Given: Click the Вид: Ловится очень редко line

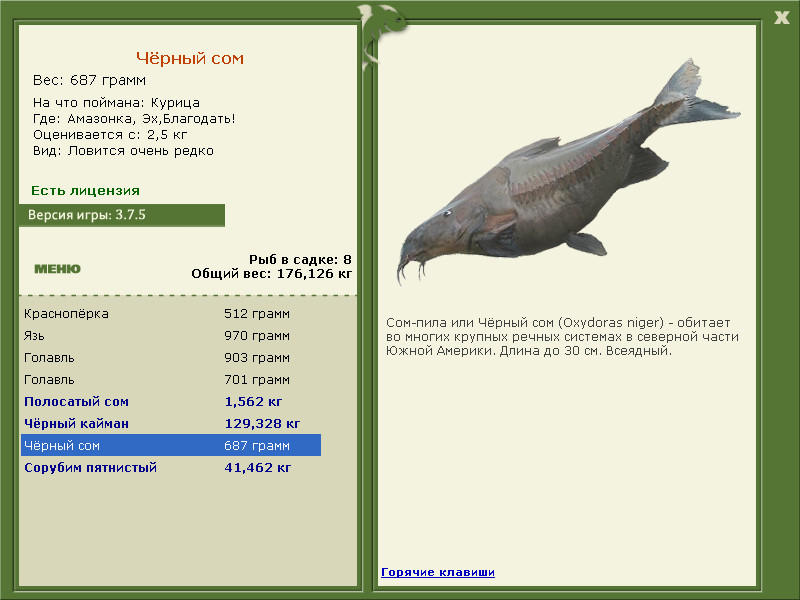Looking at the screenshot, I should (123, 151).
